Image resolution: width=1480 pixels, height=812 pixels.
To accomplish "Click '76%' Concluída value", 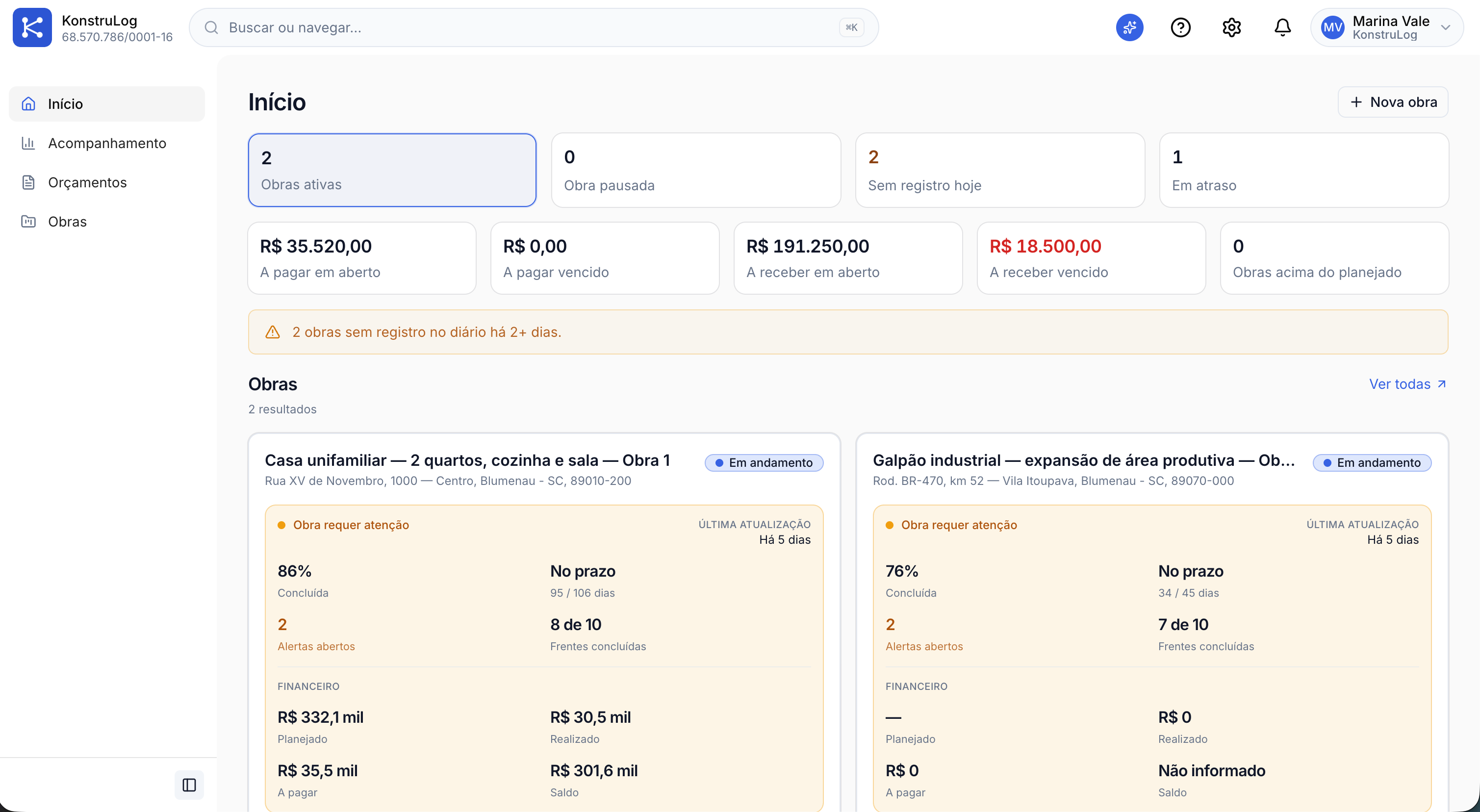I will 902,571.
